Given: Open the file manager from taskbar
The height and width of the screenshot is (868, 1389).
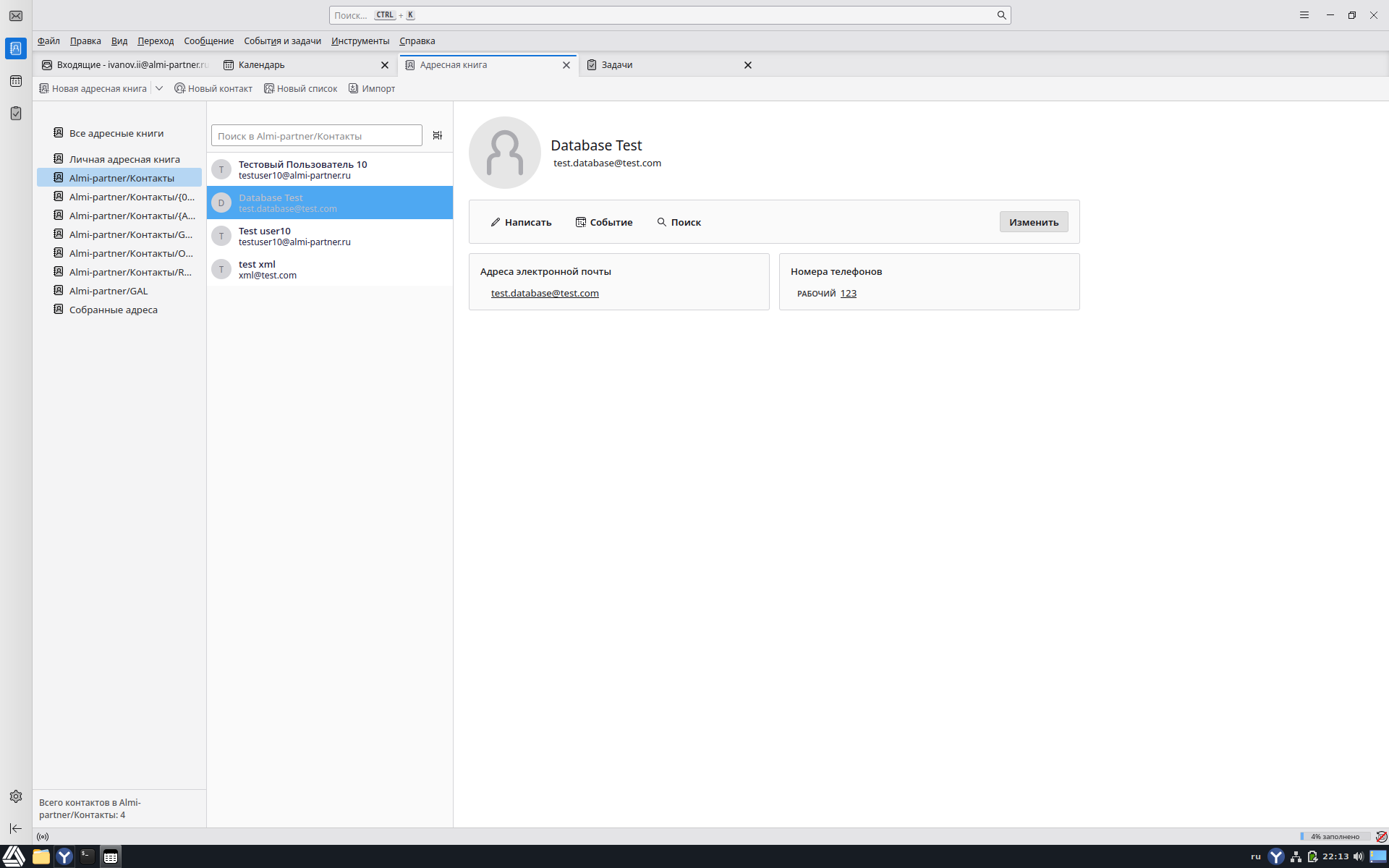Looking at the screenshot, I should click(x=41, y=856).
